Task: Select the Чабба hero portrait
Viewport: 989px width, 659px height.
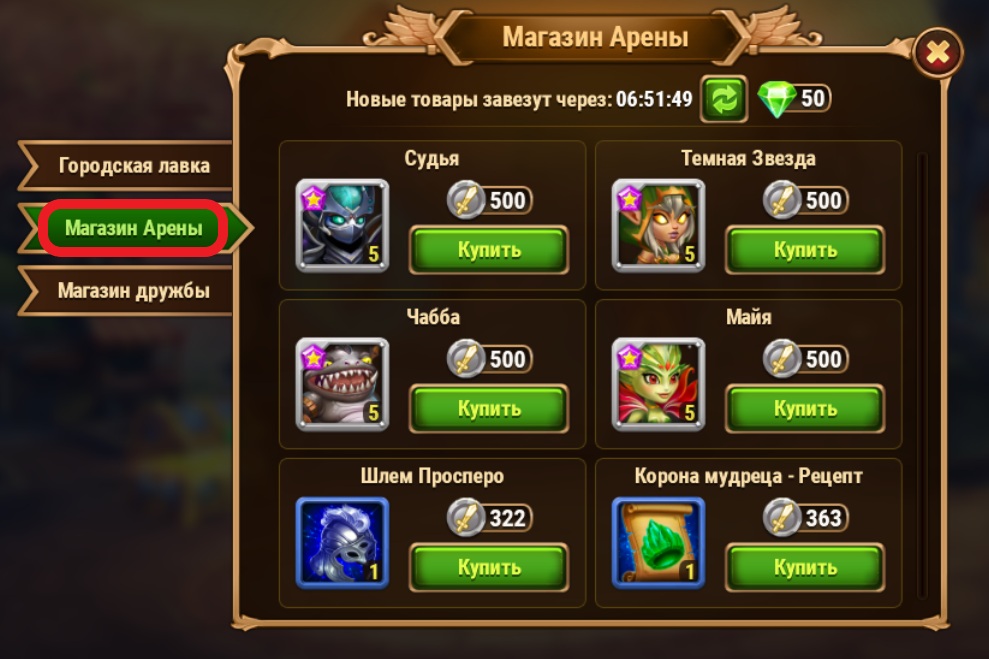Action: [x=342, y=385]
